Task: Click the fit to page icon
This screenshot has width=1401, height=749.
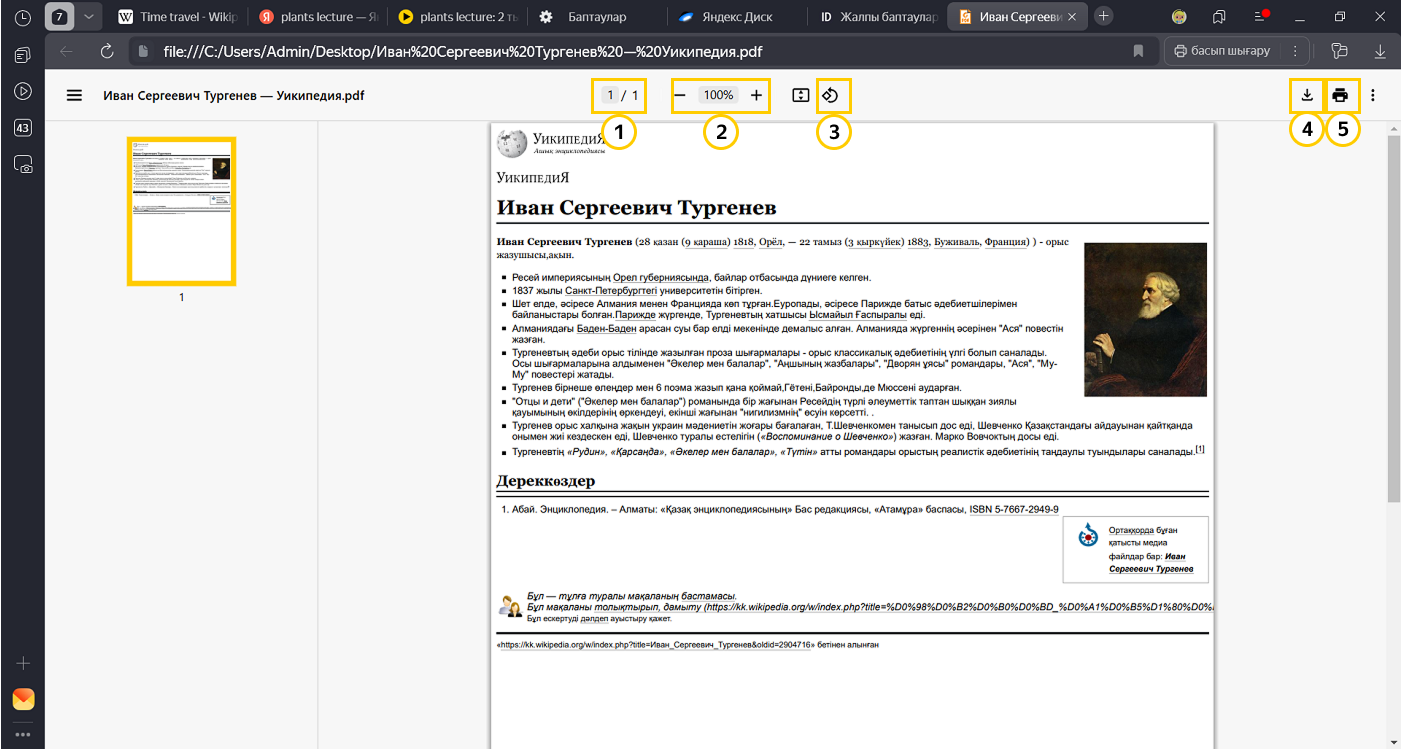Action: [x=800, y=96]
